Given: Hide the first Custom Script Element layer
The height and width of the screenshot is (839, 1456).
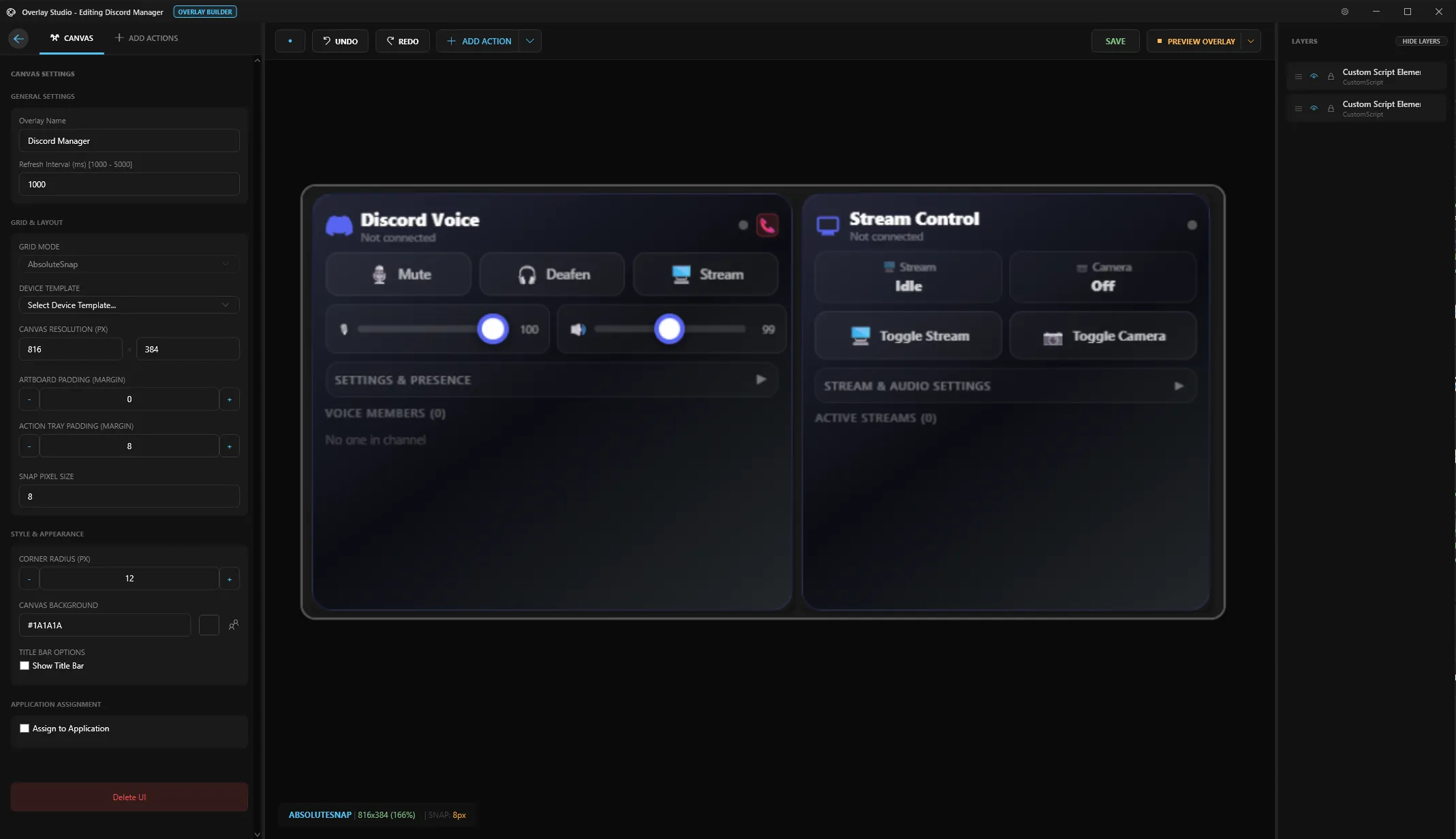Looking at the screenshot, I should (x=1314, y=76).
